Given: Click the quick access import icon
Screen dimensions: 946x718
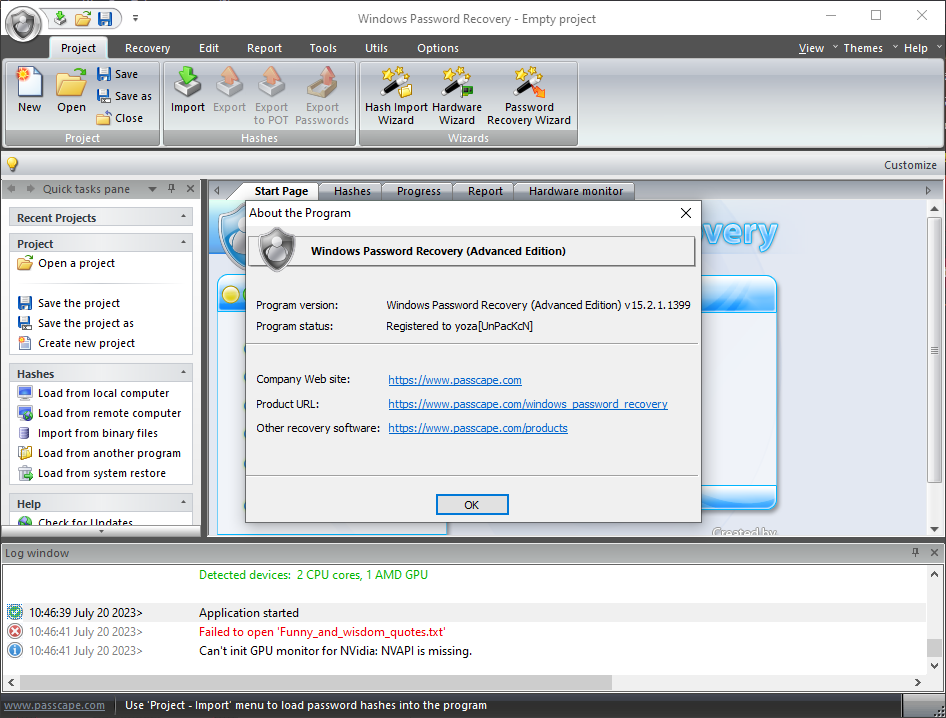Looking at the screenshot, I should tap(60, 19).
